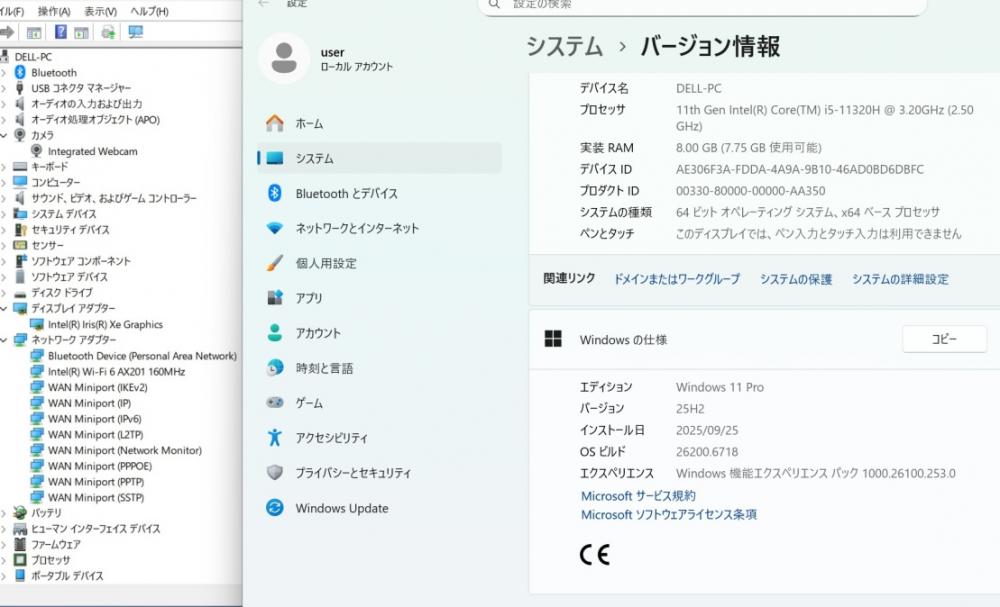Select Intel(R) Iris(R) Xe Graphics device
This screenshot has height=607, width=1000.
click(x=104, y=324)
